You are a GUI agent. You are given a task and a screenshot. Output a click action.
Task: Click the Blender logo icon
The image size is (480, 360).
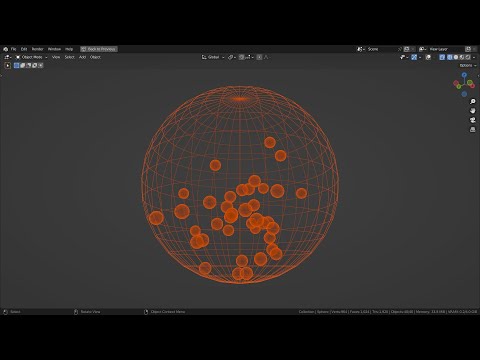[6, 49]
